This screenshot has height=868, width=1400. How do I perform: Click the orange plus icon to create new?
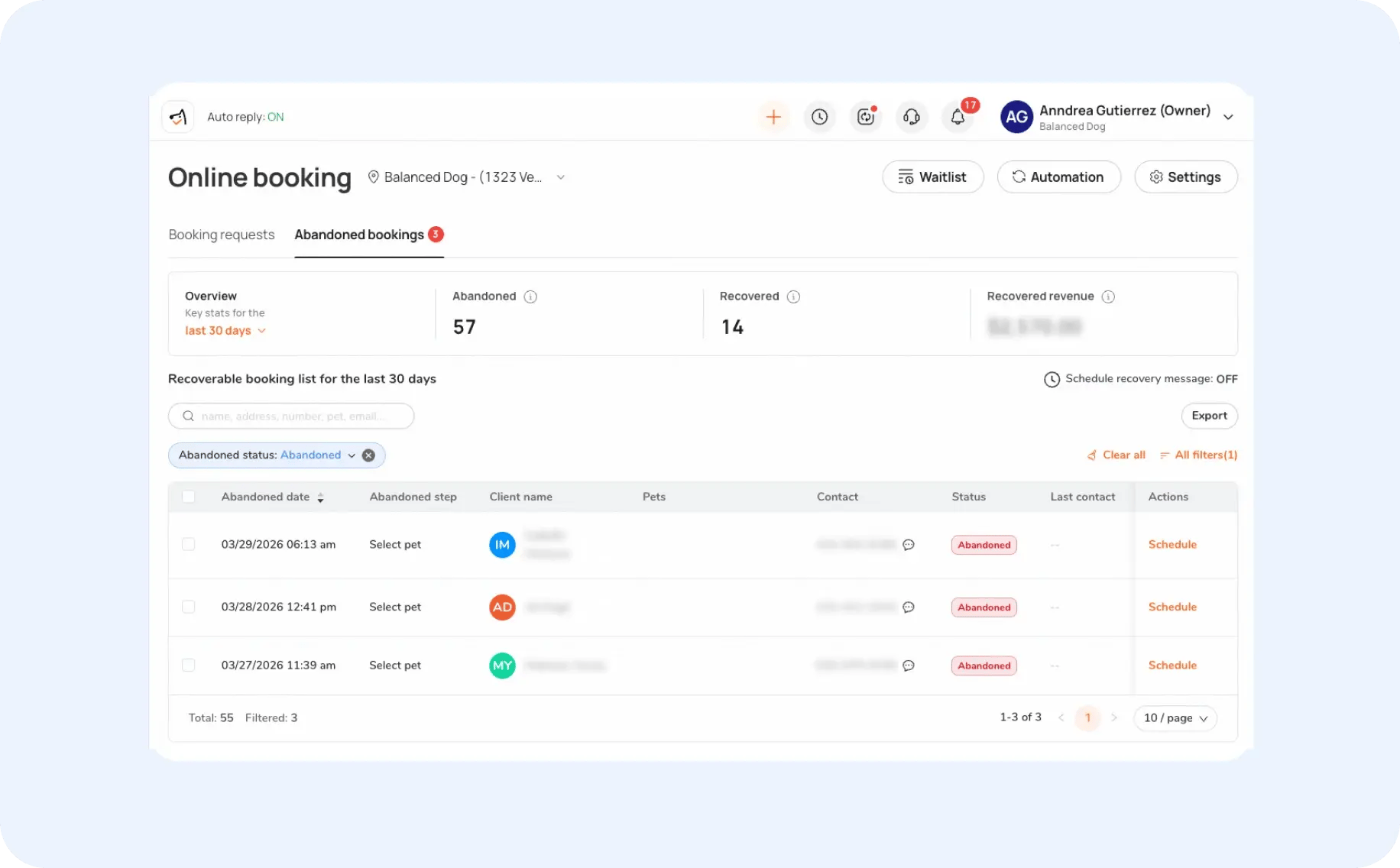774,117
